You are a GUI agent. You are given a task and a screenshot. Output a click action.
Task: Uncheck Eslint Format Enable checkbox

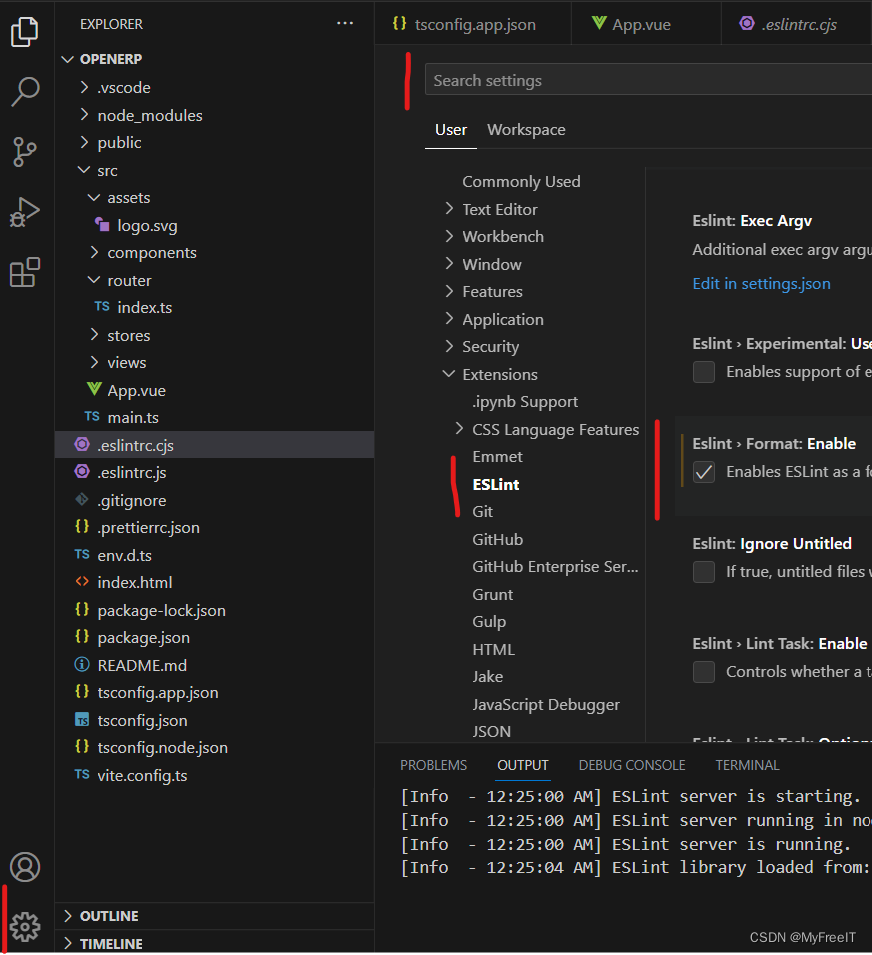(x=704, y=472)
